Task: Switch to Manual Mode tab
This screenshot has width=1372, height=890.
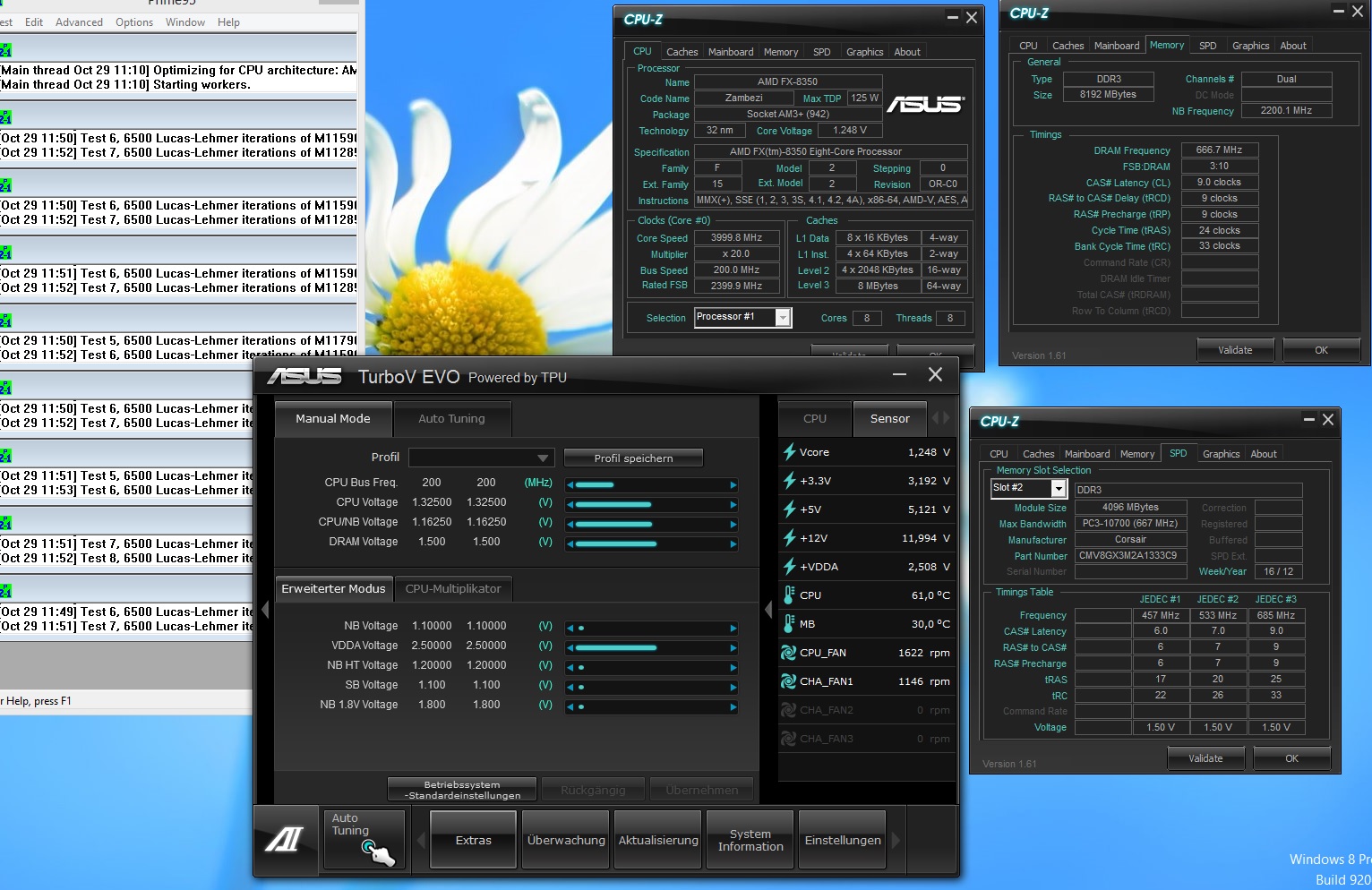Action: (333, 418)
